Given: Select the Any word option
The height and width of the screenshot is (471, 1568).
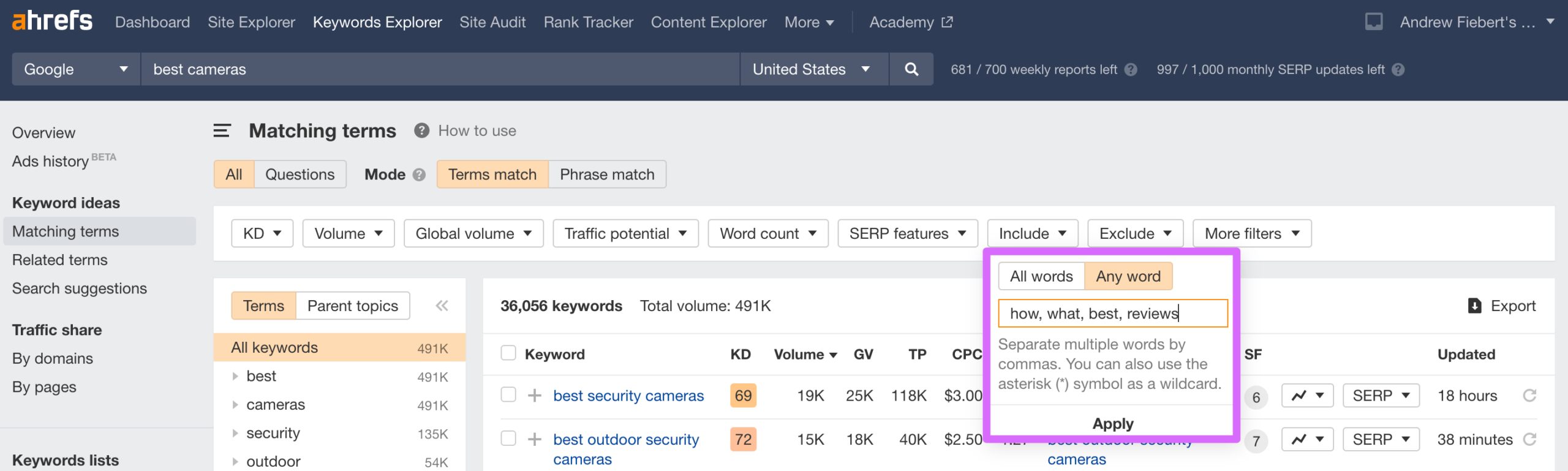Looking at the screenshot, I should point(1128,276).
